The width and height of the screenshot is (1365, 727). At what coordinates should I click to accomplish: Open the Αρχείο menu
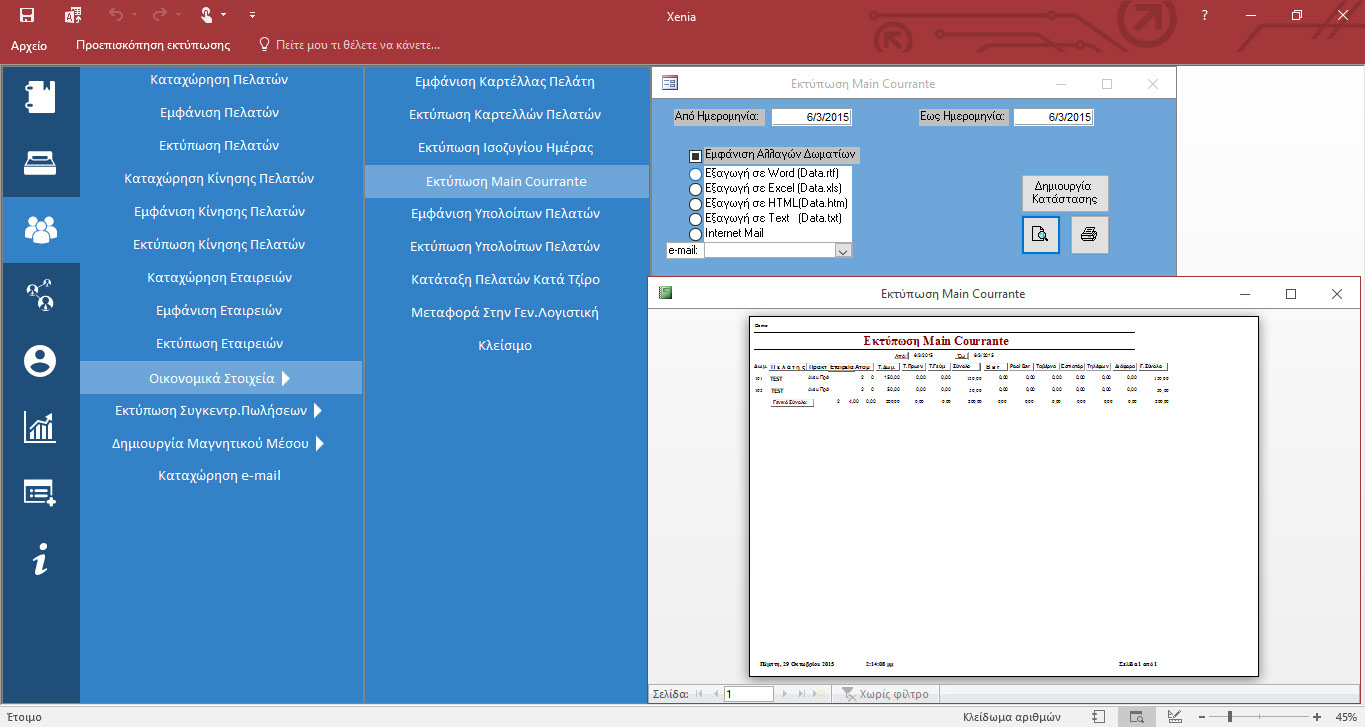29,45
